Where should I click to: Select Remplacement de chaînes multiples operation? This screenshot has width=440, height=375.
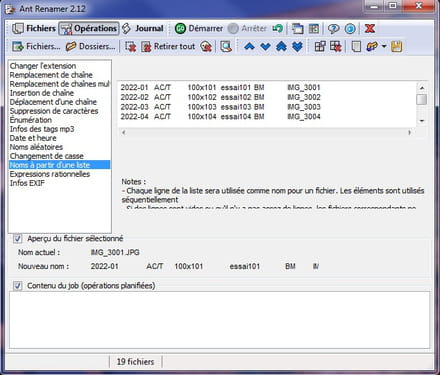click(60, 84)
